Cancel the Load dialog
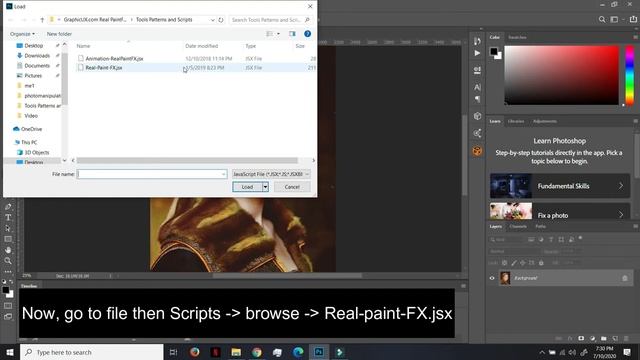640x360 pixels. [292, 187]
